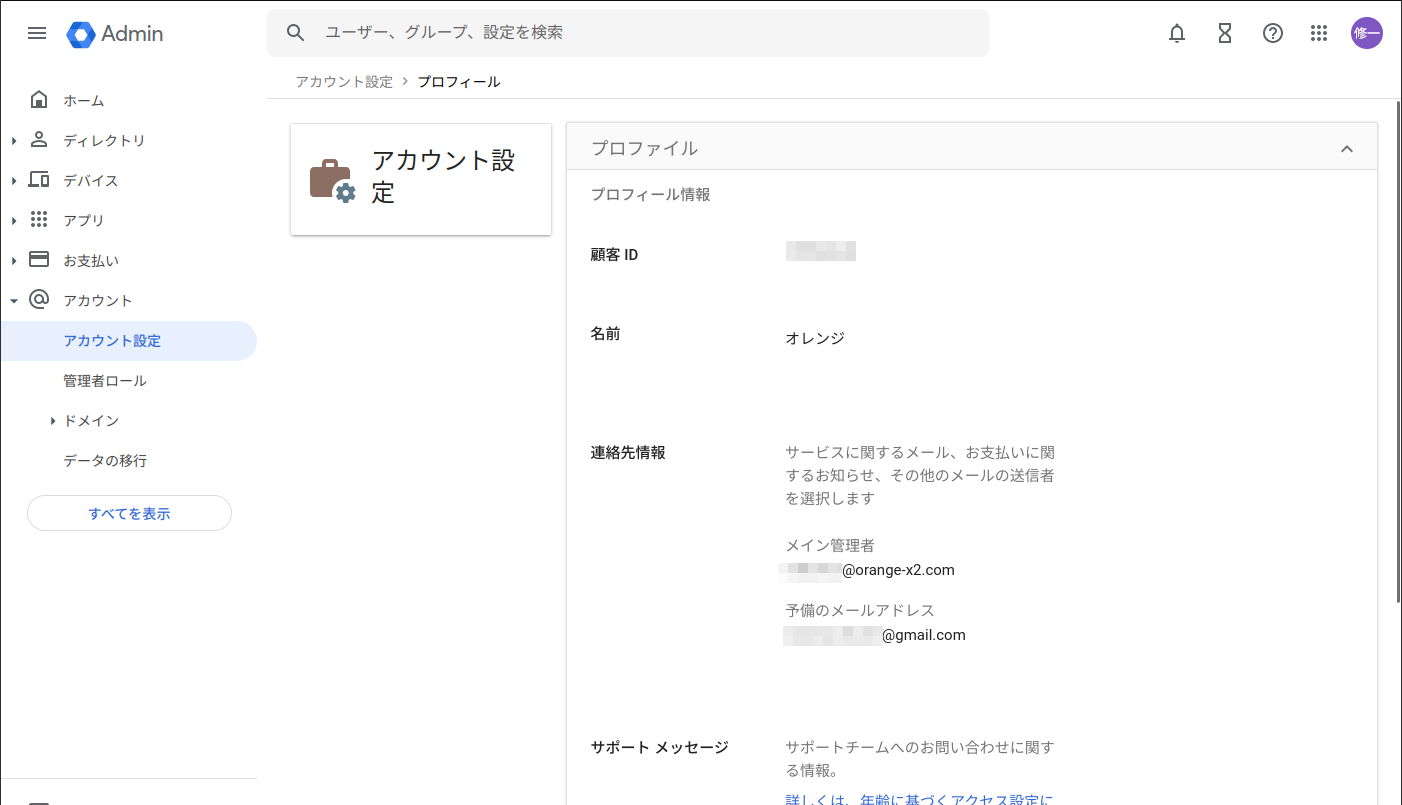Open the help question mark icon
This screenshot has width=1402, height=805.
point(1272,33)
